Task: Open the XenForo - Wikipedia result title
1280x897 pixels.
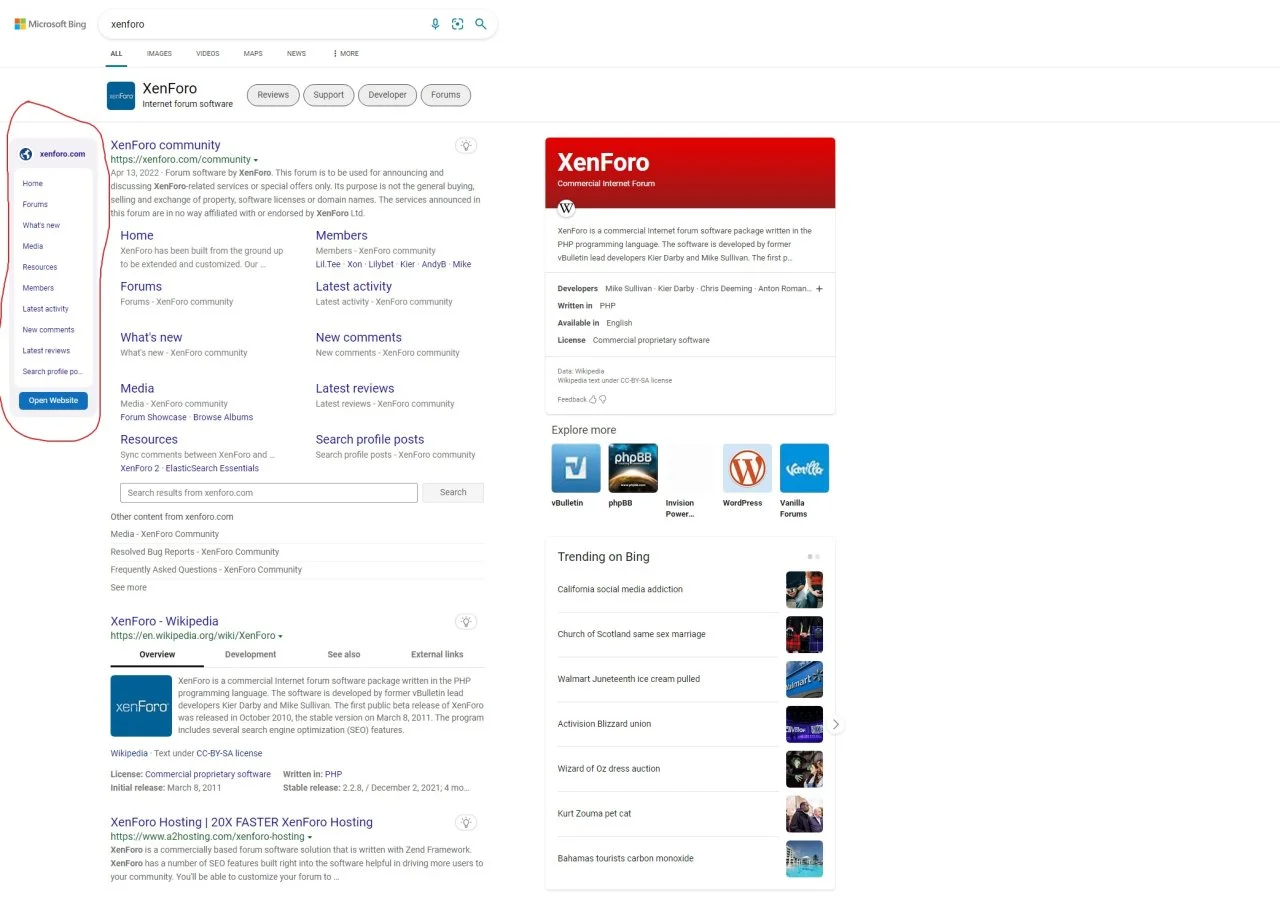Action: pos(164,621)
